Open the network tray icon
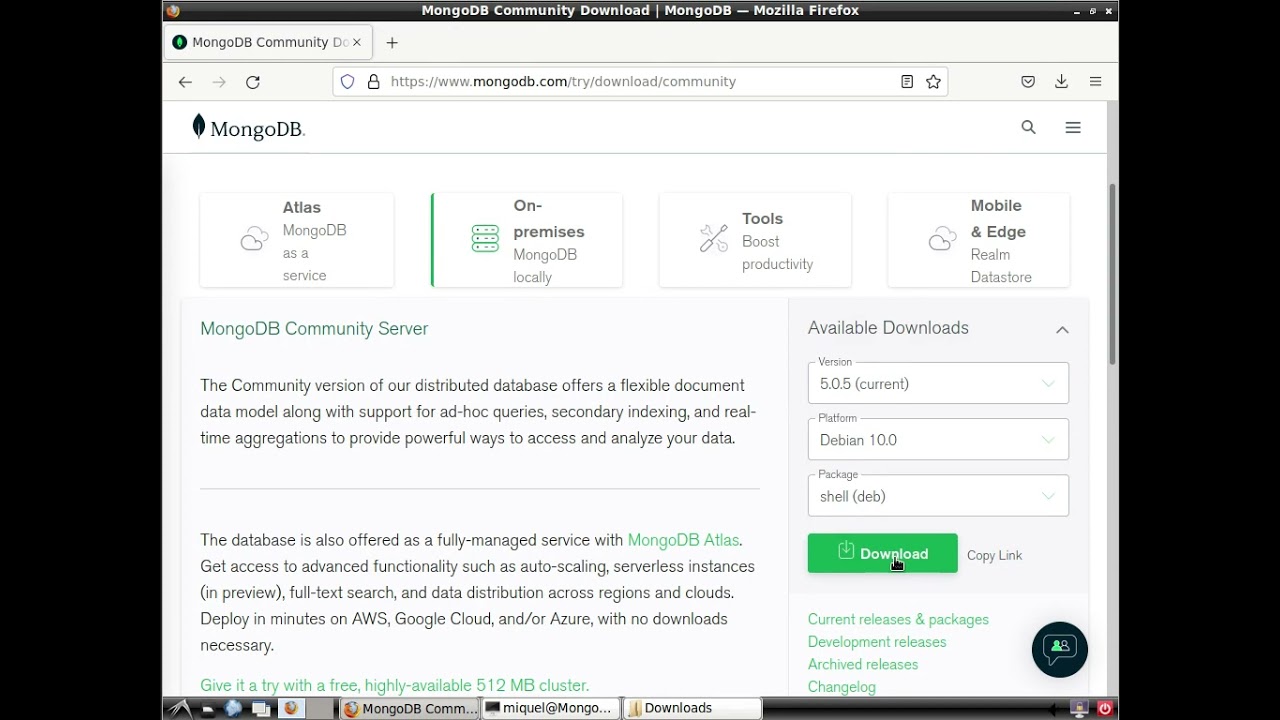This screenshot has height=720, width=1280. pyautogui.click(x=1079, y=708)
